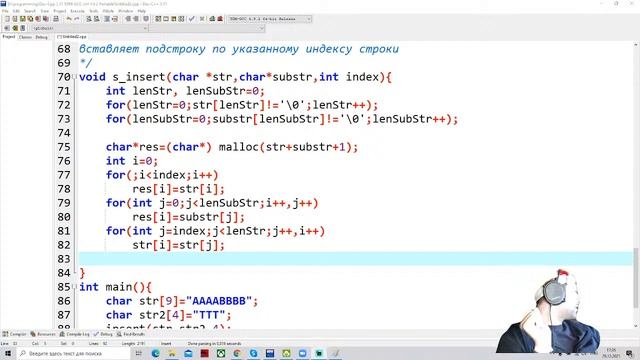Click the Windows taskbar search box
Image resolution: width=640 pixels, height=360 pixels.
tap(73, 353)
